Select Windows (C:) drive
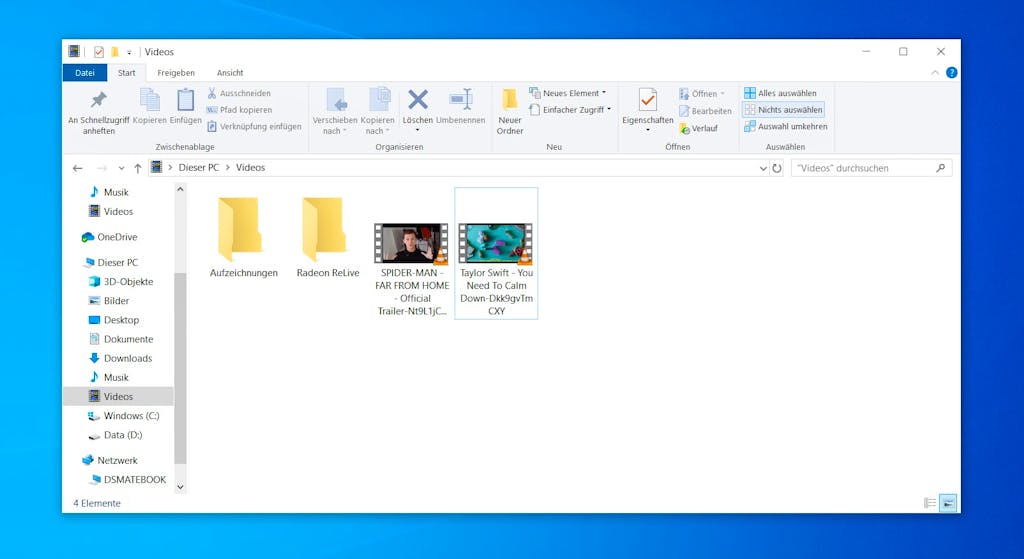 pos(123,416)
